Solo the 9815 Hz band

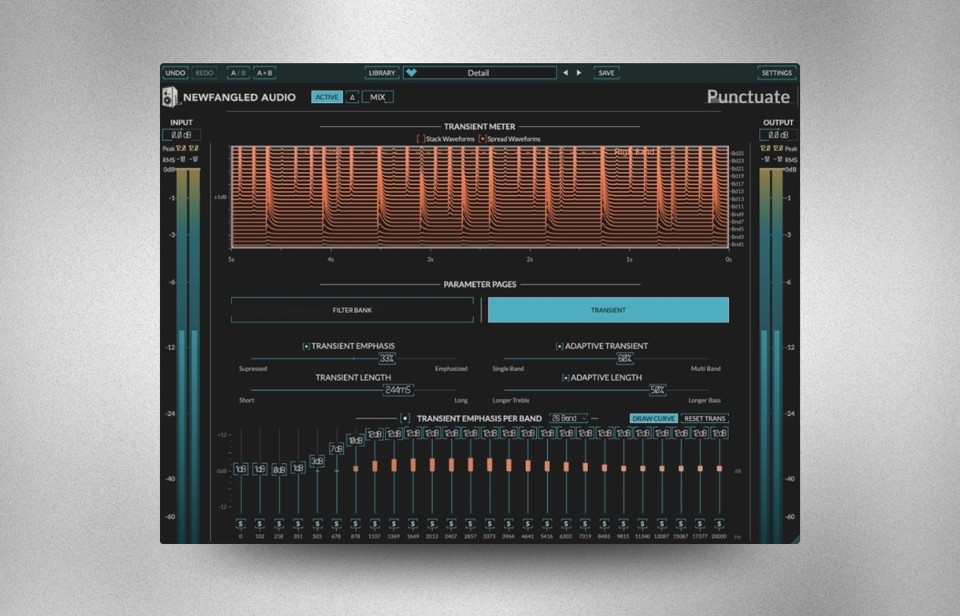pos(623,524)
